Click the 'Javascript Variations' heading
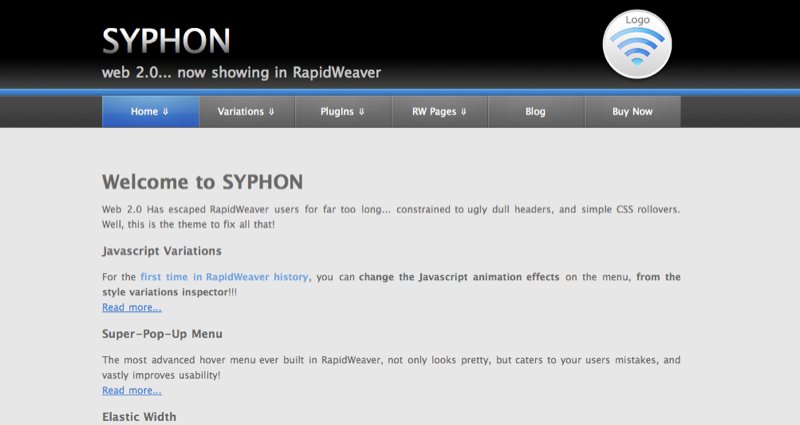Viewport: 800px width, 425px height. click(162, 250)
